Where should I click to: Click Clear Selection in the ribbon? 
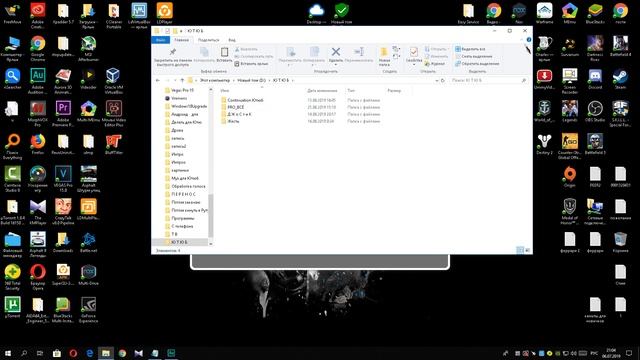click(x=473, y=56)
